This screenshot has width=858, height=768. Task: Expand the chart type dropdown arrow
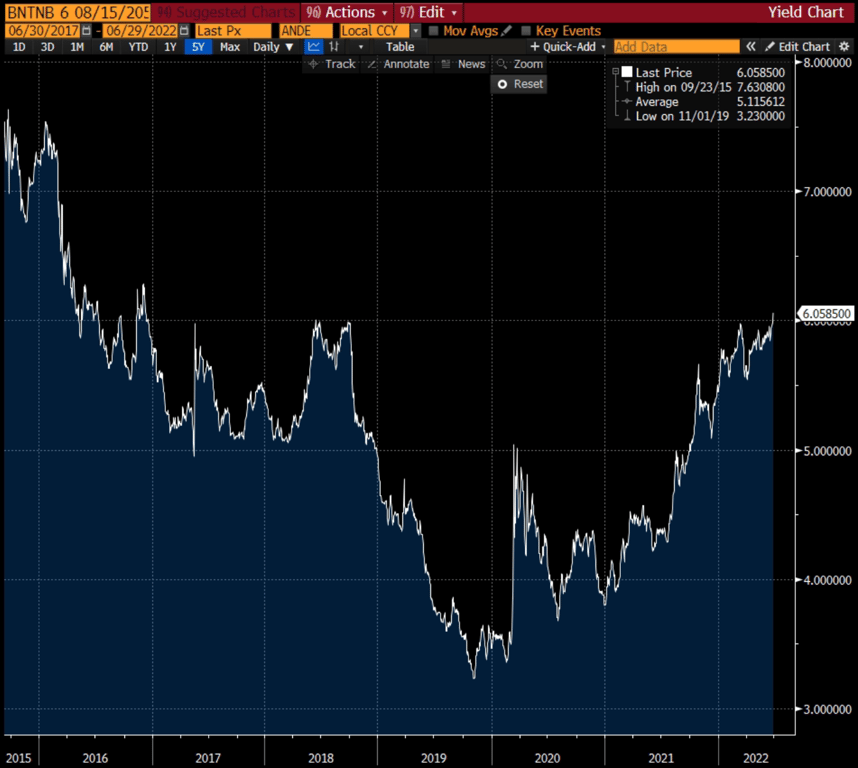click(x=361, y=47)
